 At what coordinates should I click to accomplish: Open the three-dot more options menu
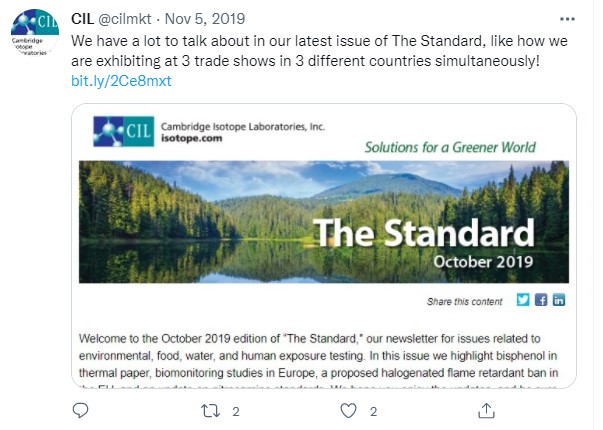(569, 18)
